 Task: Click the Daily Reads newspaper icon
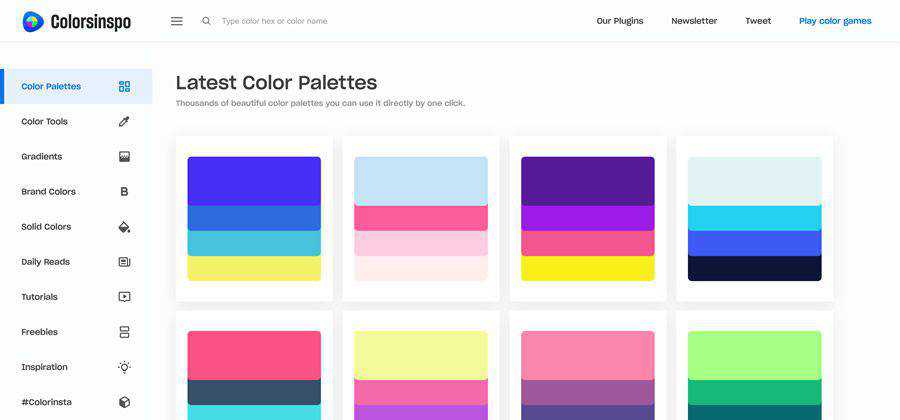(124, 262)
